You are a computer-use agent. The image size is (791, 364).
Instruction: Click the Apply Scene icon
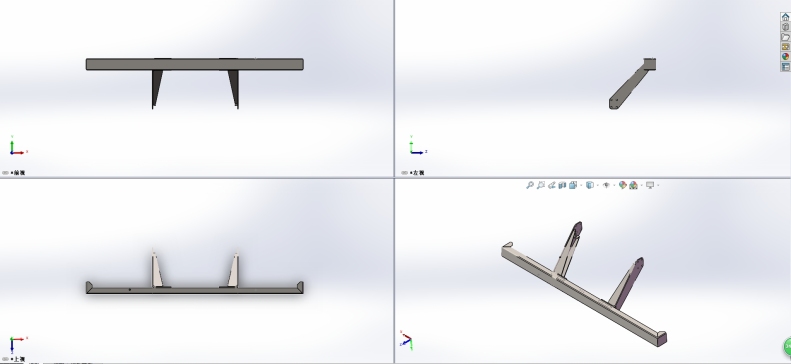click(x=634, y=185)
